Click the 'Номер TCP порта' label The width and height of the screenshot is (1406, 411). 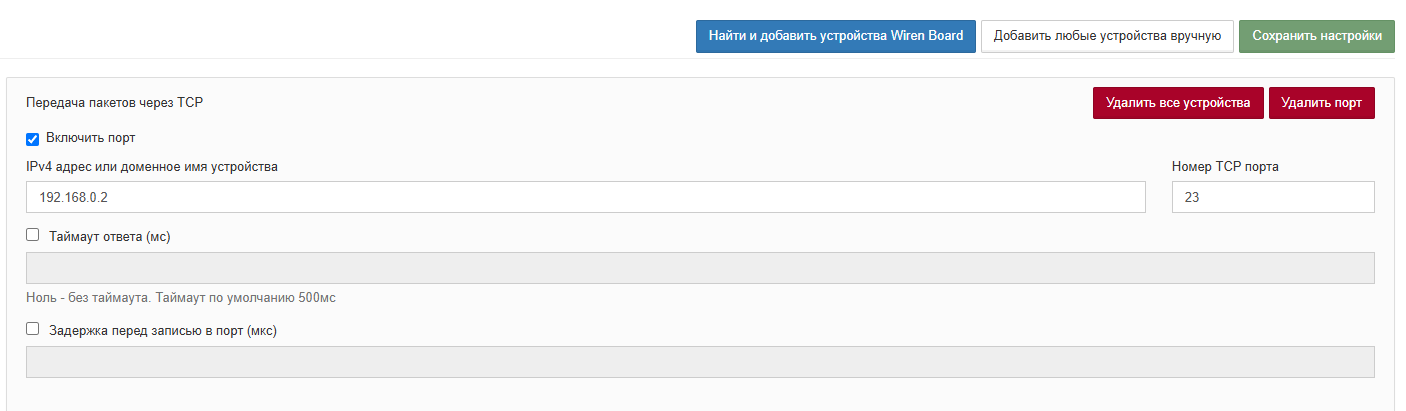pos(1225,167)
